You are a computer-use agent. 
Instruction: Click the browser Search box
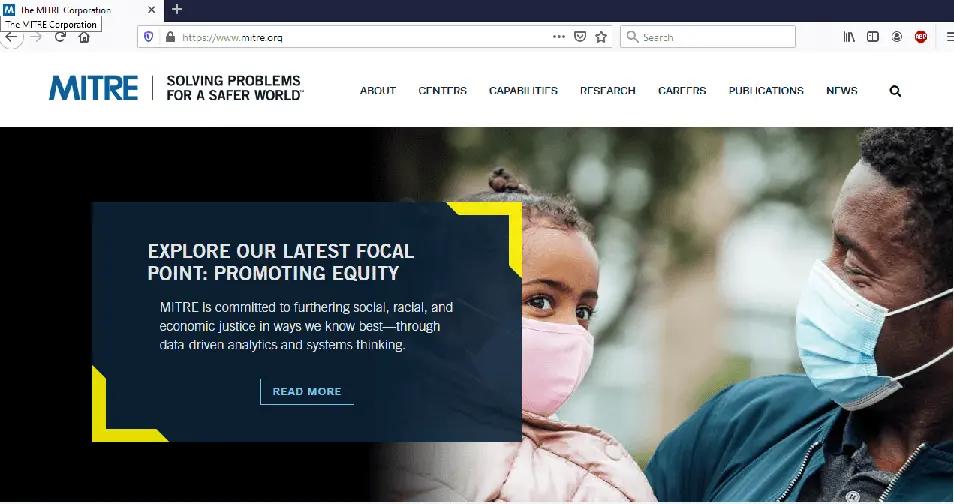tap(708, 37)
